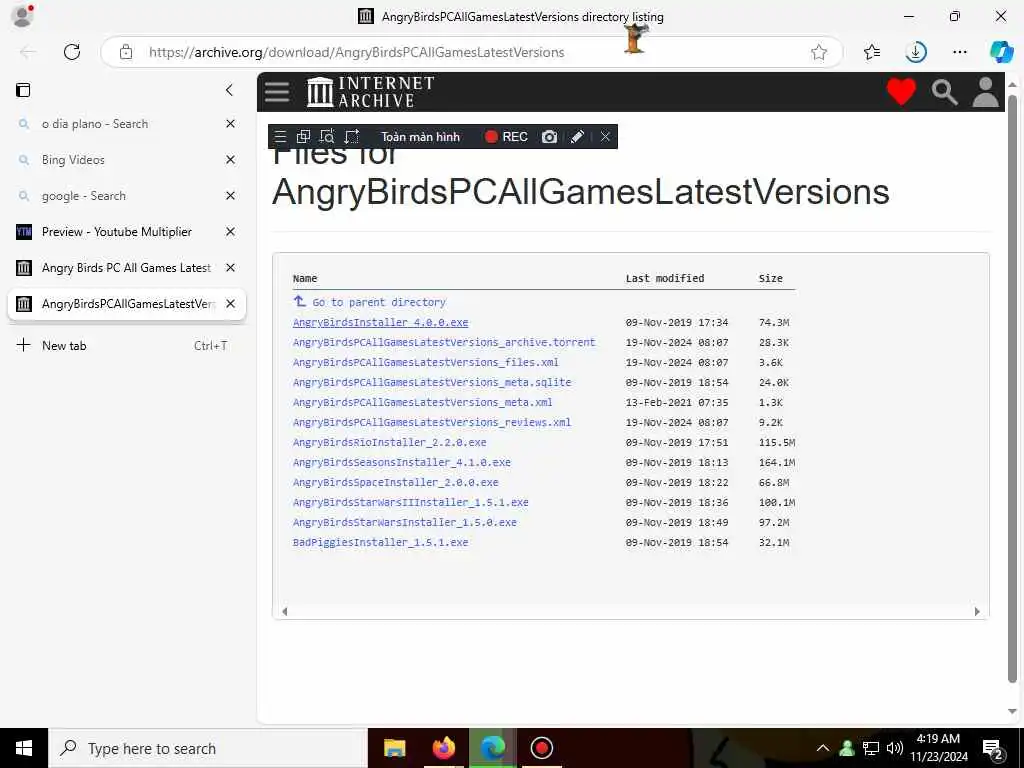Close the 'google - Search' tab
The image size is (1024, 768).
point(231,195)
